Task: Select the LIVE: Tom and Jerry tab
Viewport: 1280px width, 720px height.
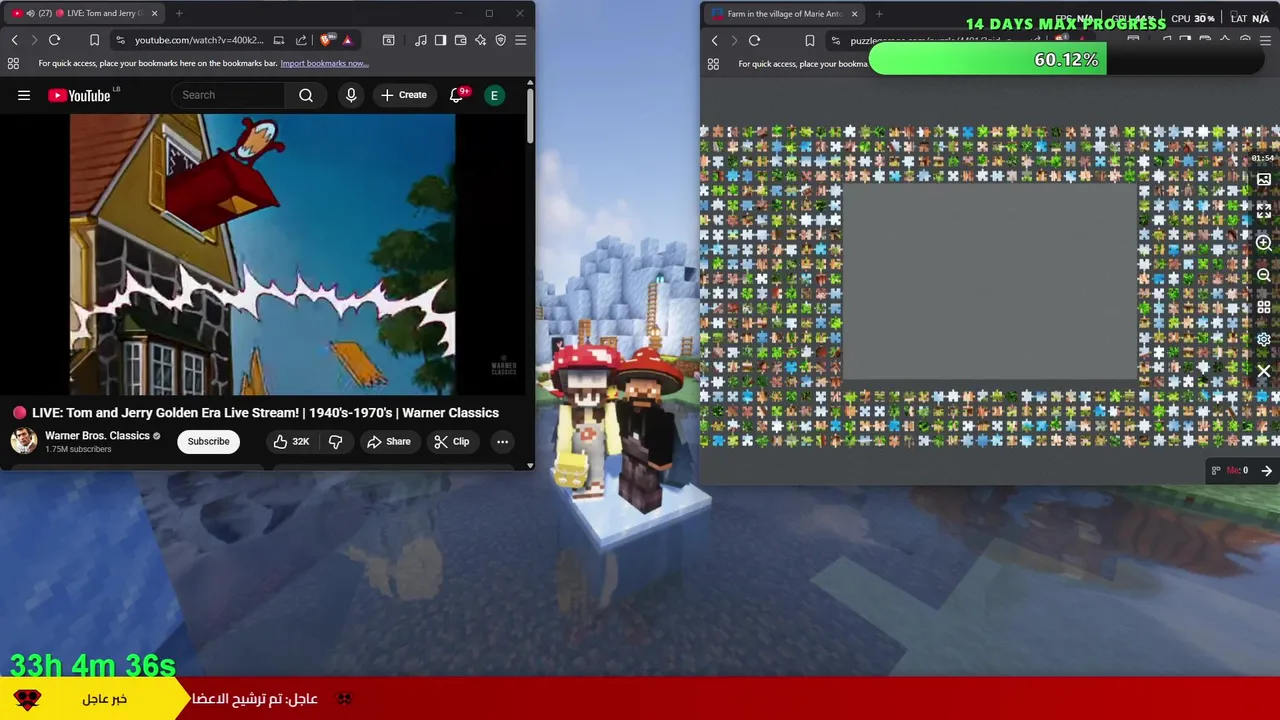Action: (x=85, y=13)
